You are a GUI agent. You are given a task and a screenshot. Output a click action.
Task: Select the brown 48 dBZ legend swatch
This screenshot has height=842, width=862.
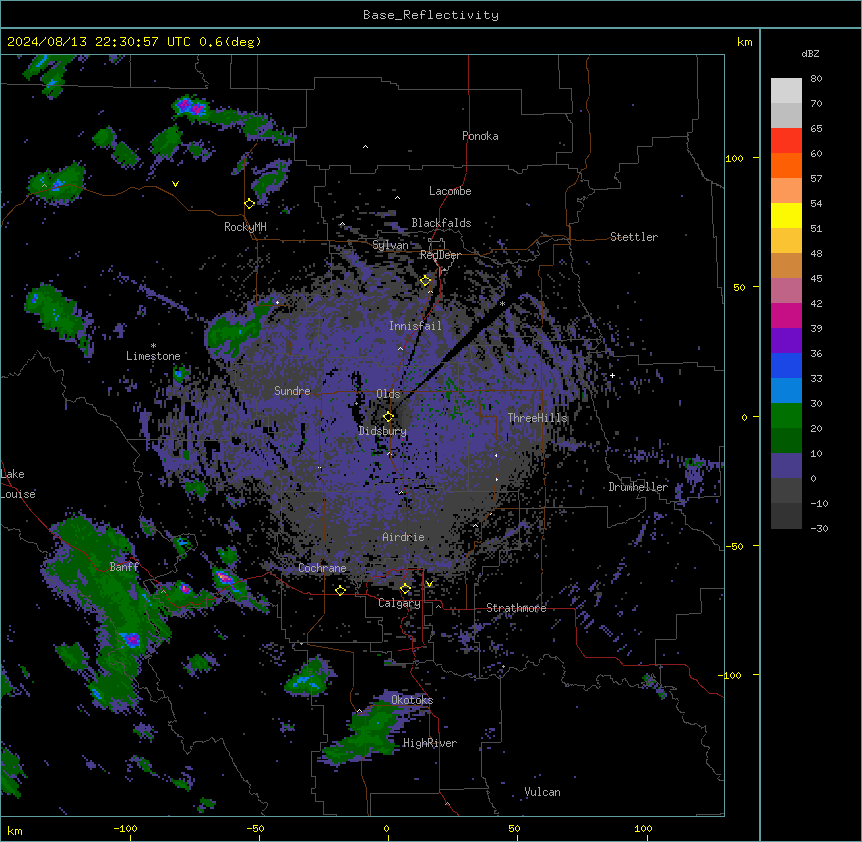[786, 265]
